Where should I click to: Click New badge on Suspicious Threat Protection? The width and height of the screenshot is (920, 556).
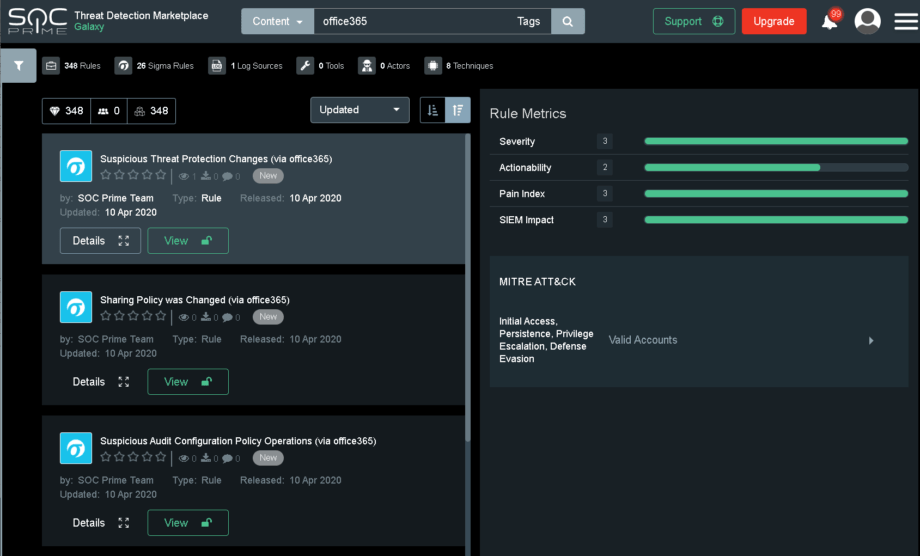[268, 175]
